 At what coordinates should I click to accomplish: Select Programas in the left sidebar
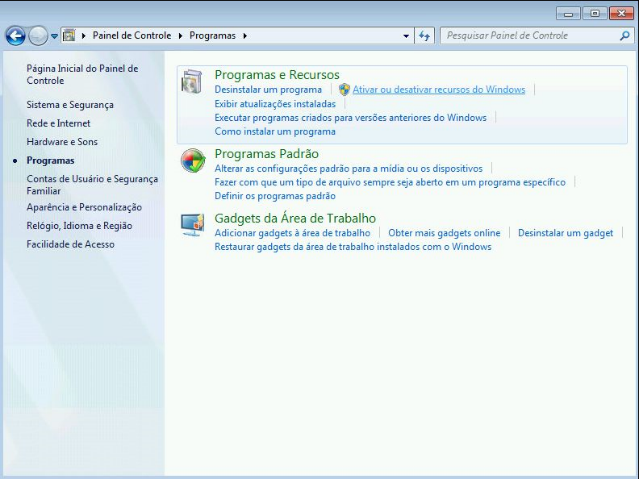point(50,160)
